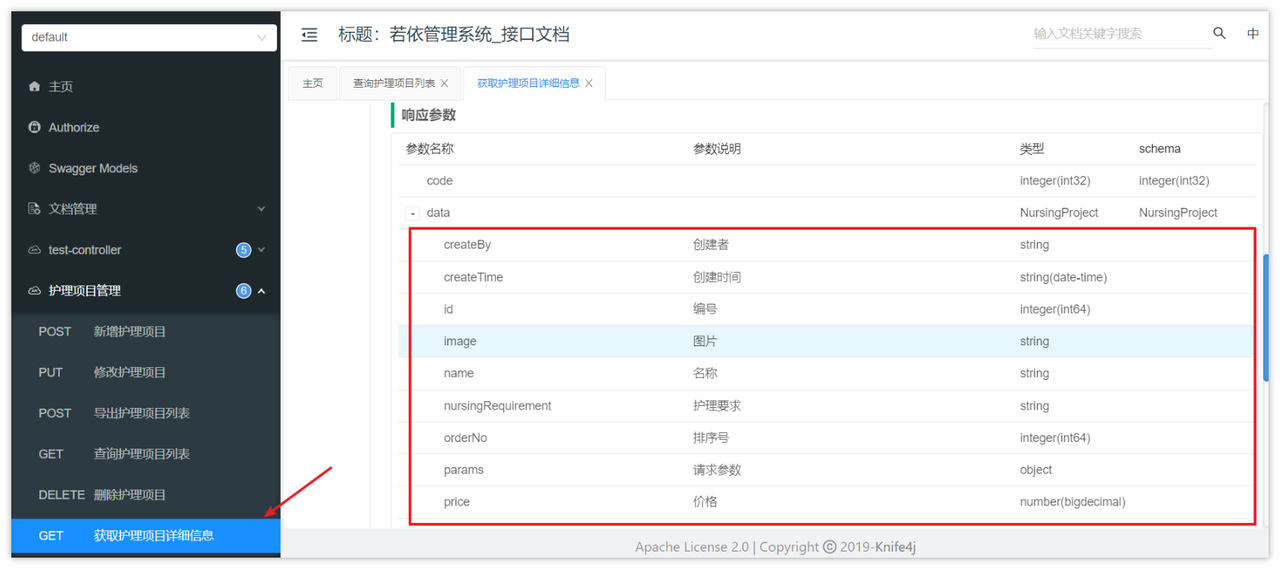Click the params parameter name
The height and width of the screenshot is (569, 1280).
point(463,470)
